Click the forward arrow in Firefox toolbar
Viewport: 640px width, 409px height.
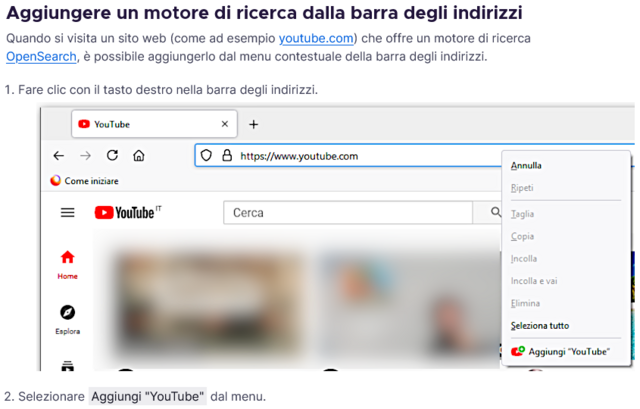point(85,156)
